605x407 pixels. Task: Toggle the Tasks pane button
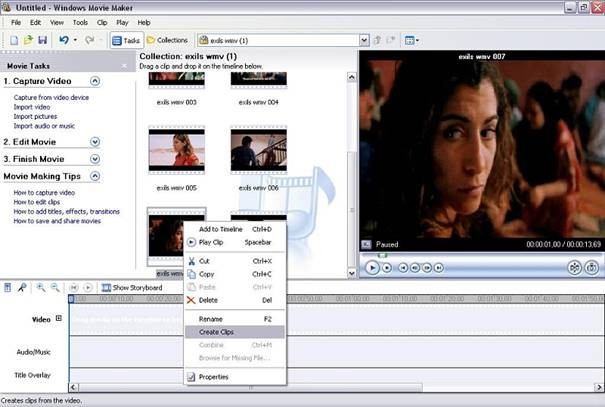tap(126, 40)
